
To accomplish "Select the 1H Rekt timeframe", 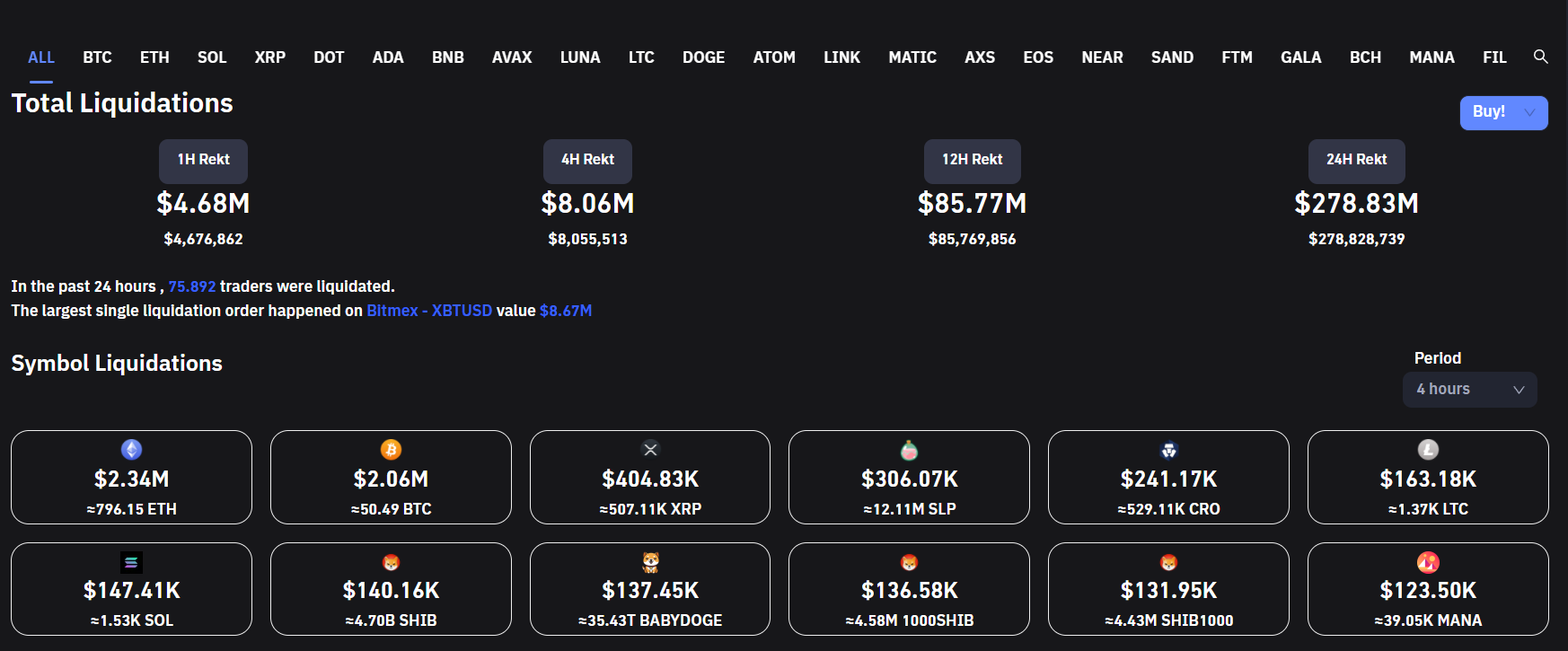I will [x=203, y=160].
